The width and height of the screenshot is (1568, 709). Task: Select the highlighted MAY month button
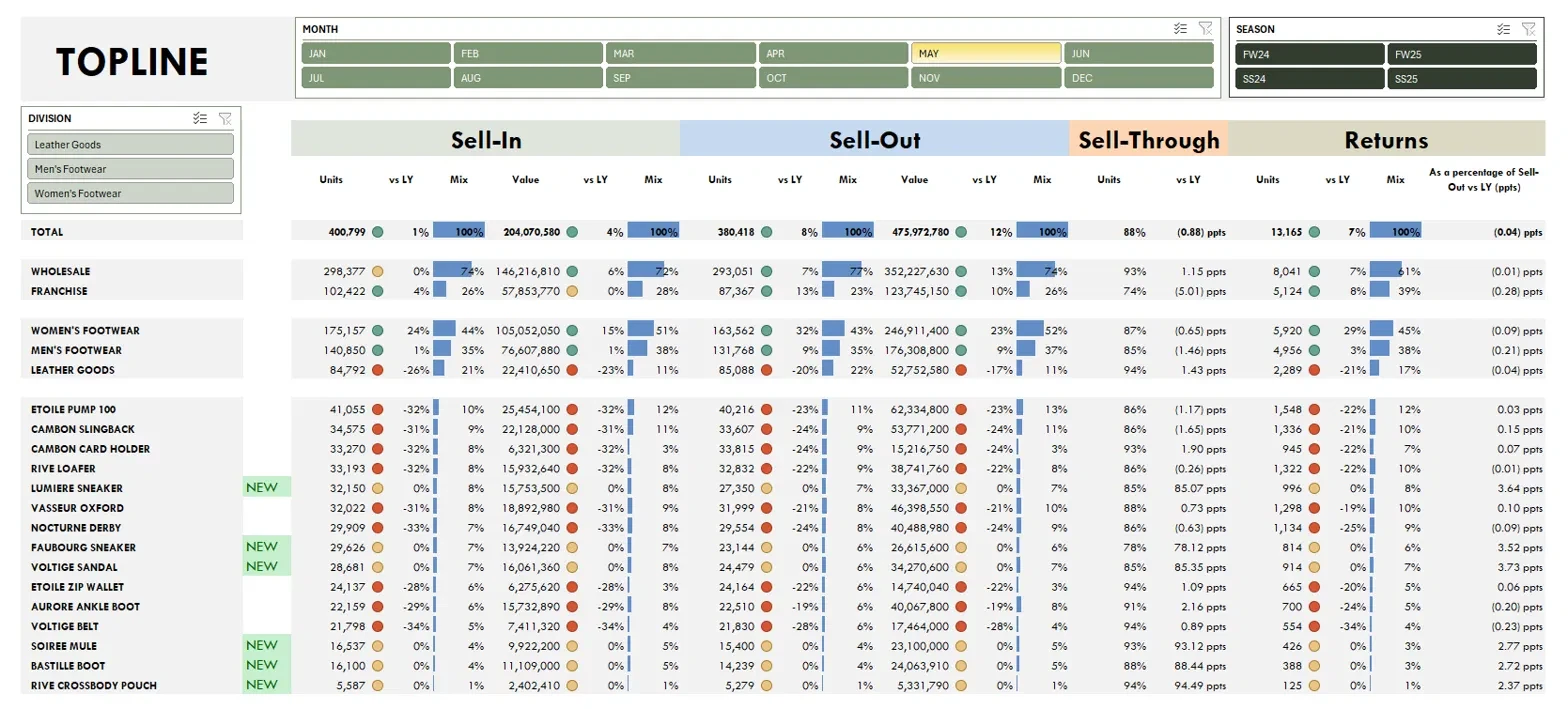tap(985, 53)
